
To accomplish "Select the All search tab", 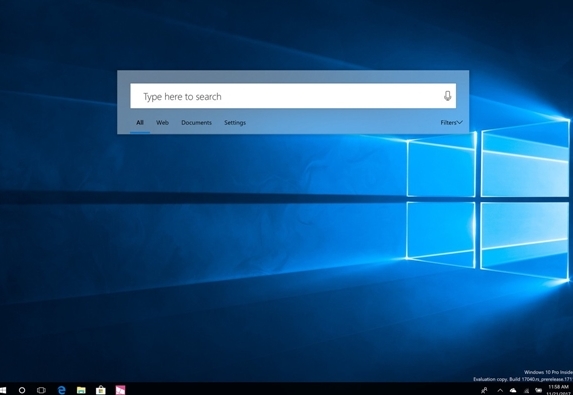I will click(140, 122).
